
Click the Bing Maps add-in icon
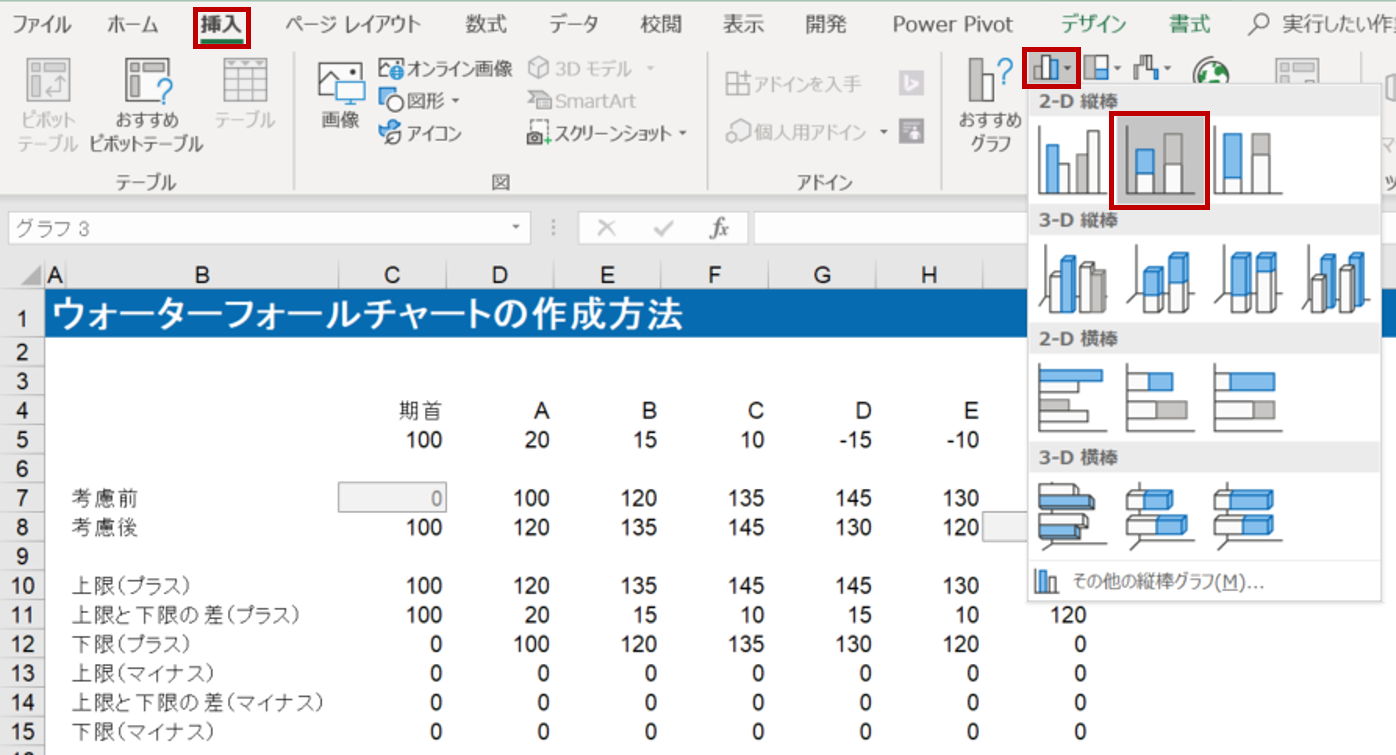(x=911, y=84)
